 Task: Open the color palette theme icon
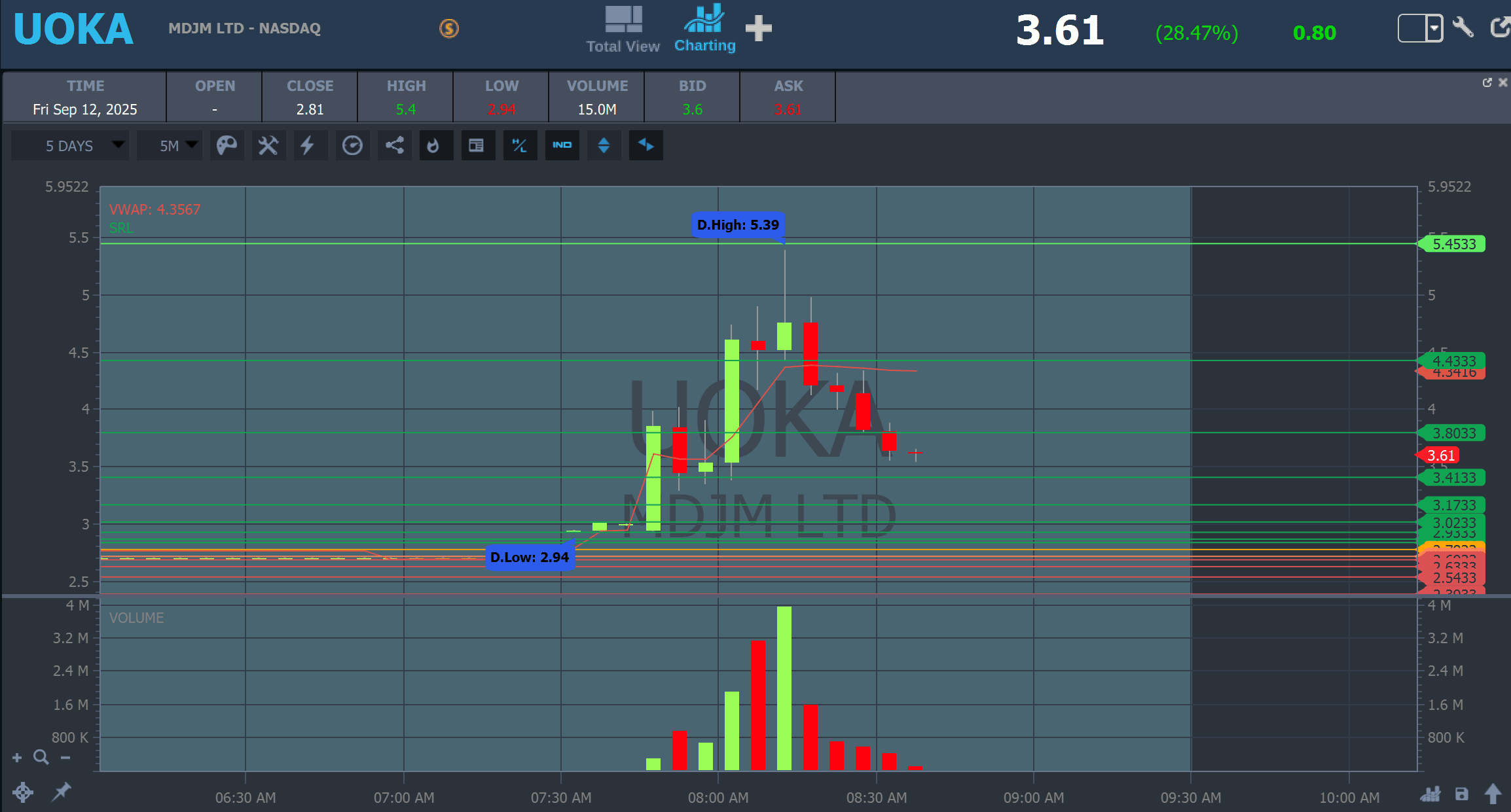pyautogui.click(x=227, y=145)
